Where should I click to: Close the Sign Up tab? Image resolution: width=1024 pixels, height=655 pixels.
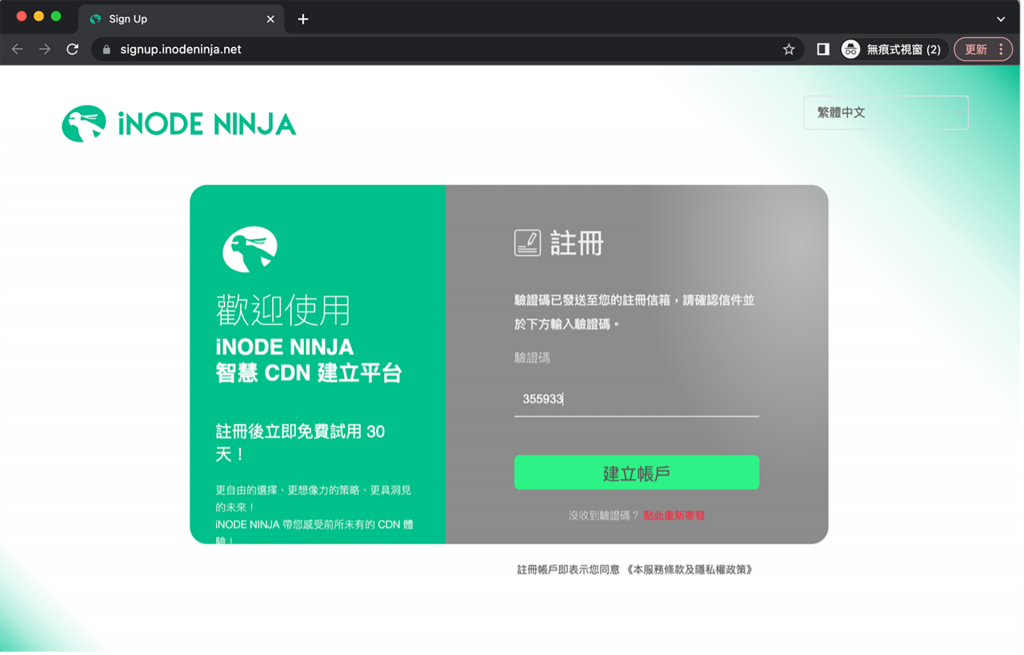pos(270,20)
